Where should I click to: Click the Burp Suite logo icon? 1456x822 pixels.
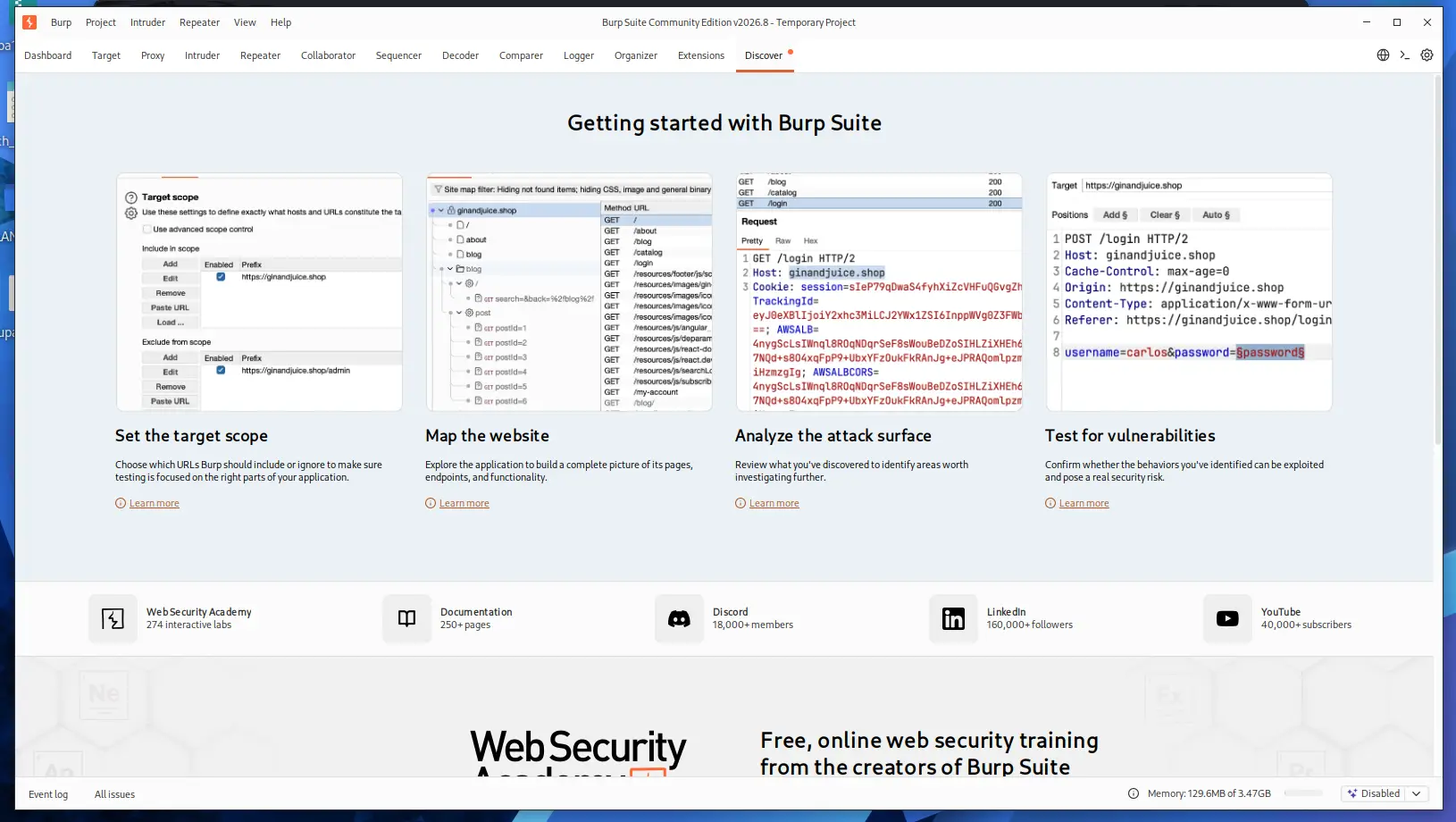29,22
